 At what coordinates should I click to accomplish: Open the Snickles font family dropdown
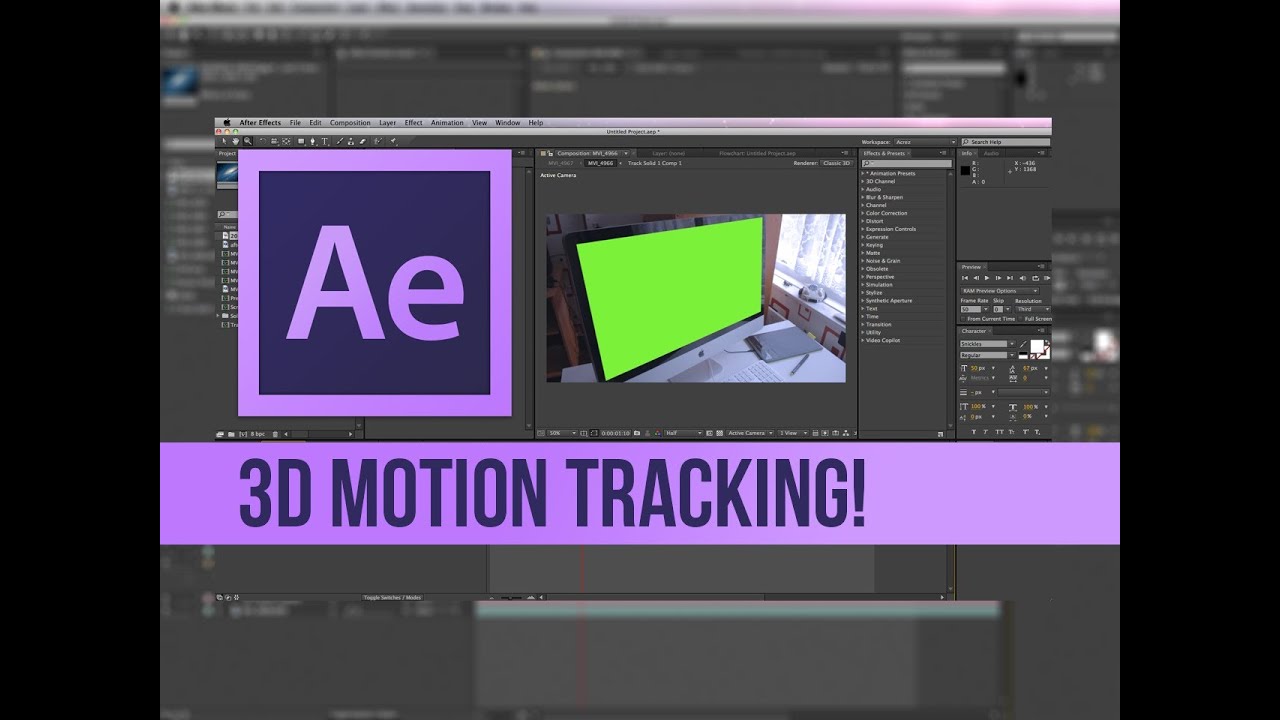987,344
